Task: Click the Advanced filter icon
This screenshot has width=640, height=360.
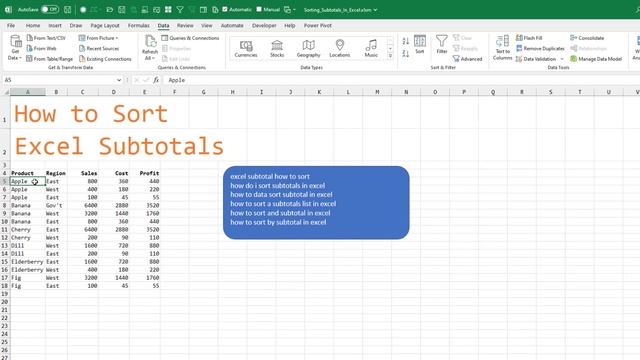Action: 456,59
